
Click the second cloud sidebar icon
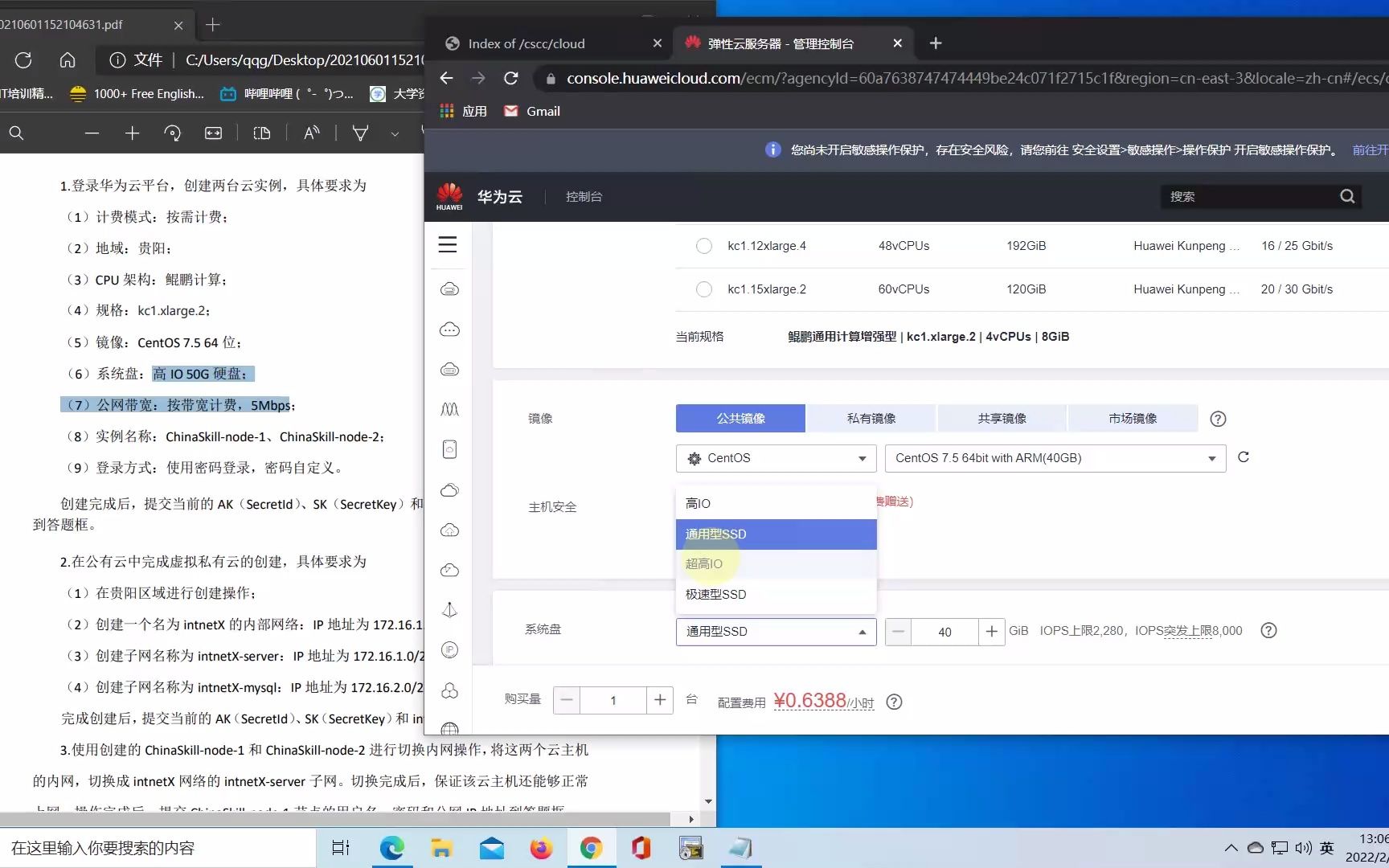point(450,329)
